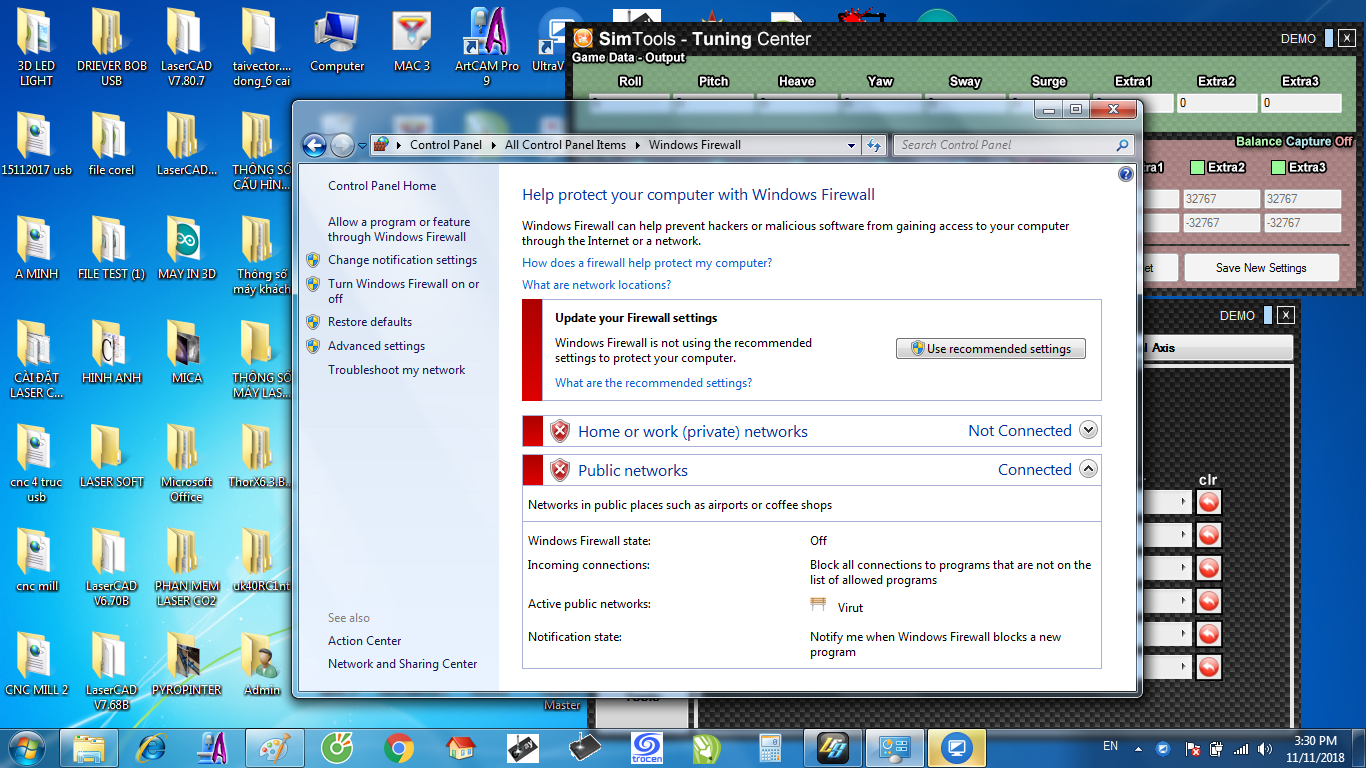Click the Control Panel icon in address bar
Screen dimensions: 1366x768
click(x=380, y=145)
